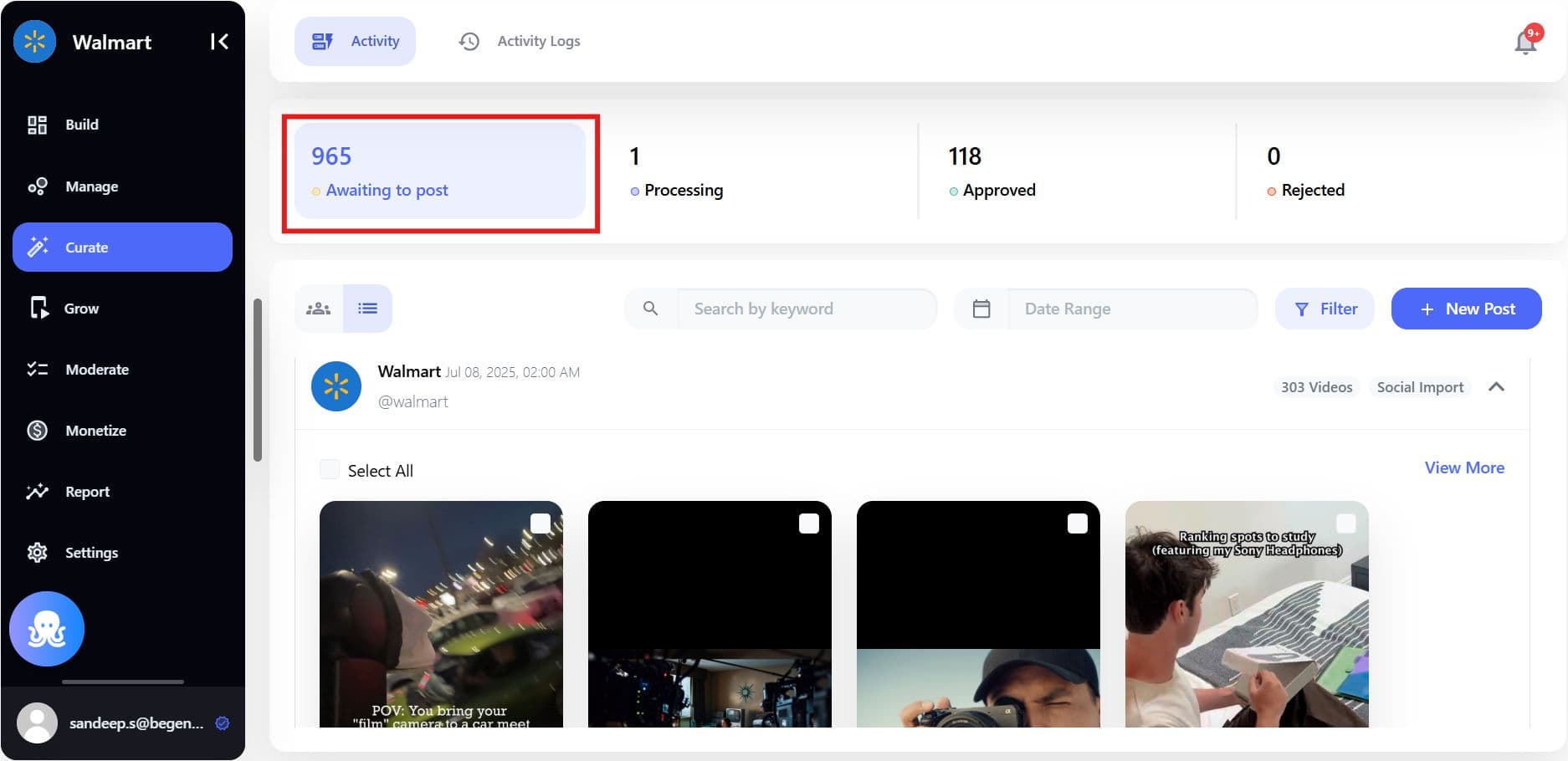Open the Date Range picker field
1568x761 pixels.
pos(1132,309)
